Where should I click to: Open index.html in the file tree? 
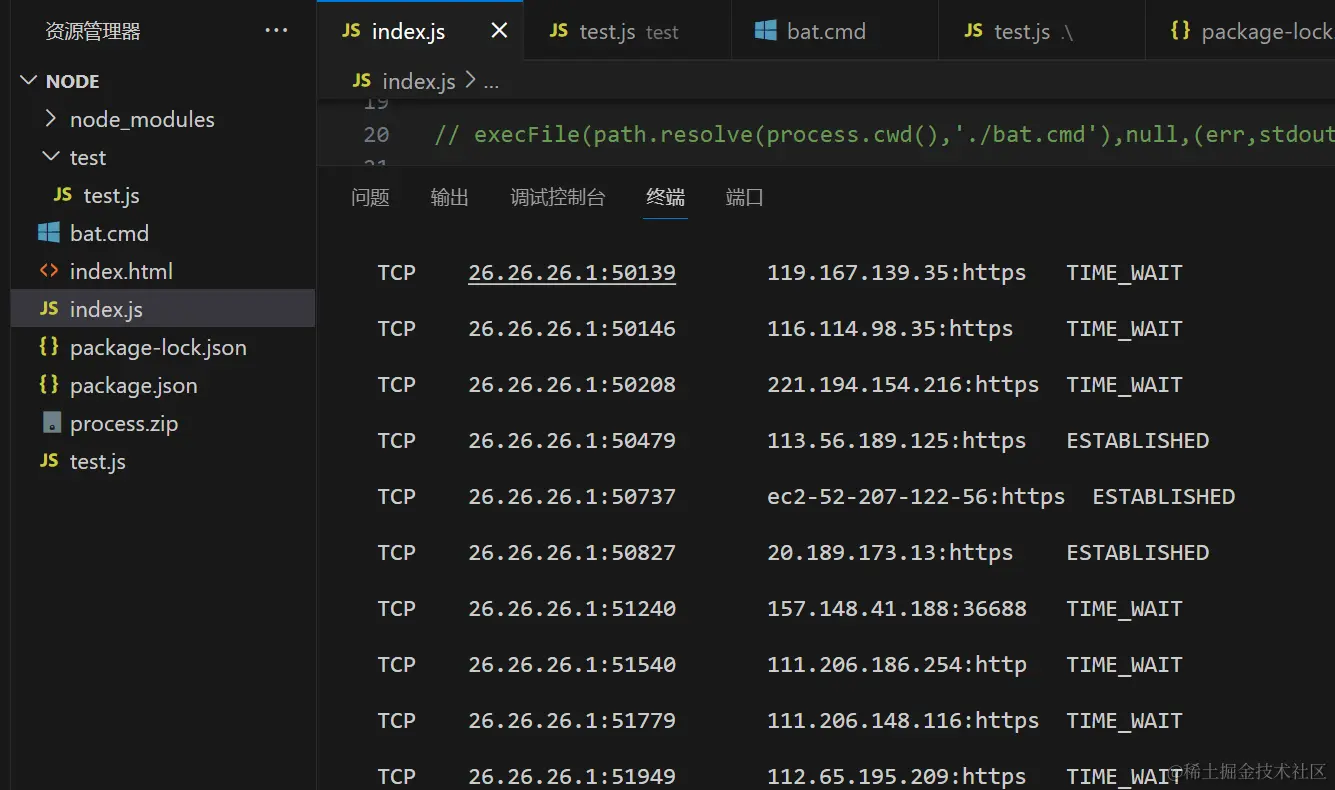[121, 271]
